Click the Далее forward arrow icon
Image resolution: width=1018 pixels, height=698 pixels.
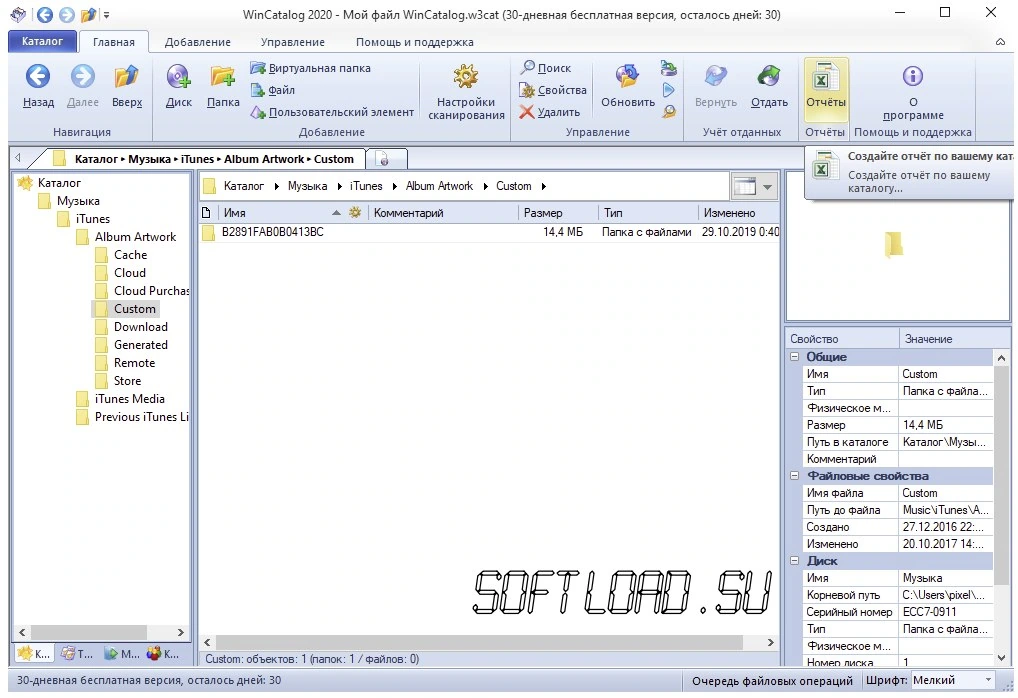tap(82, 77)
